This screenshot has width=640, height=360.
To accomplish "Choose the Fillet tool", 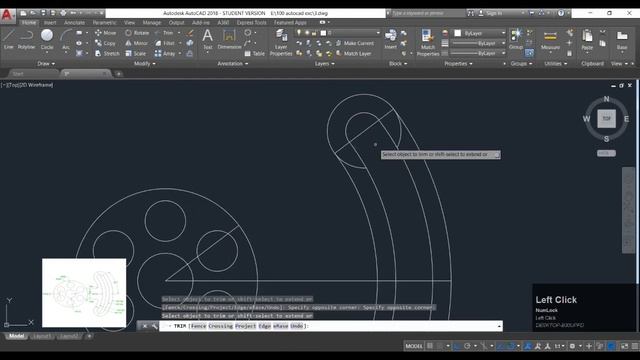I will [x=164, y=43].
